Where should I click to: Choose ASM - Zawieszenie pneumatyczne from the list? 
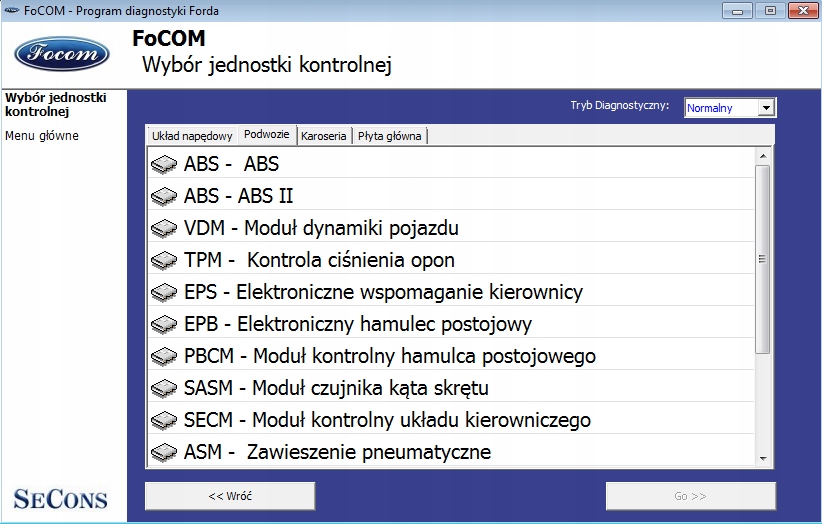point(337,452)
